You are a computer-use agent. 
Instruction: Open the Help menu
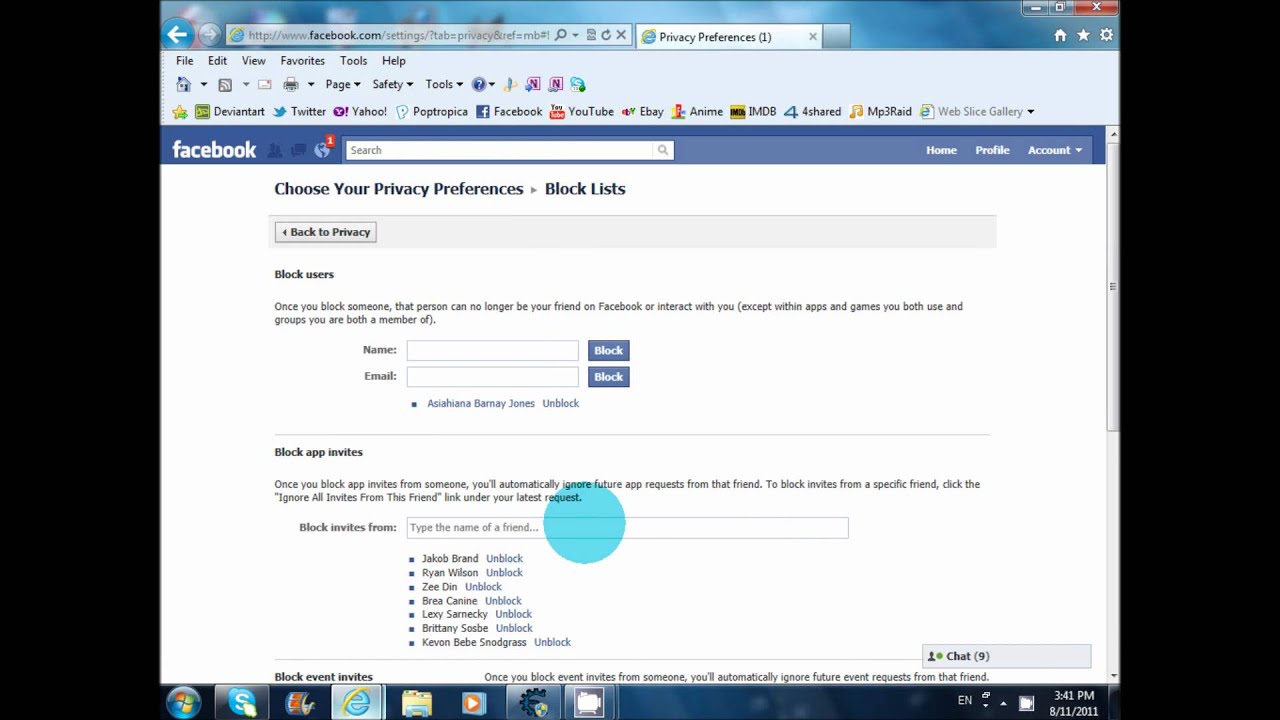(393, 60)
